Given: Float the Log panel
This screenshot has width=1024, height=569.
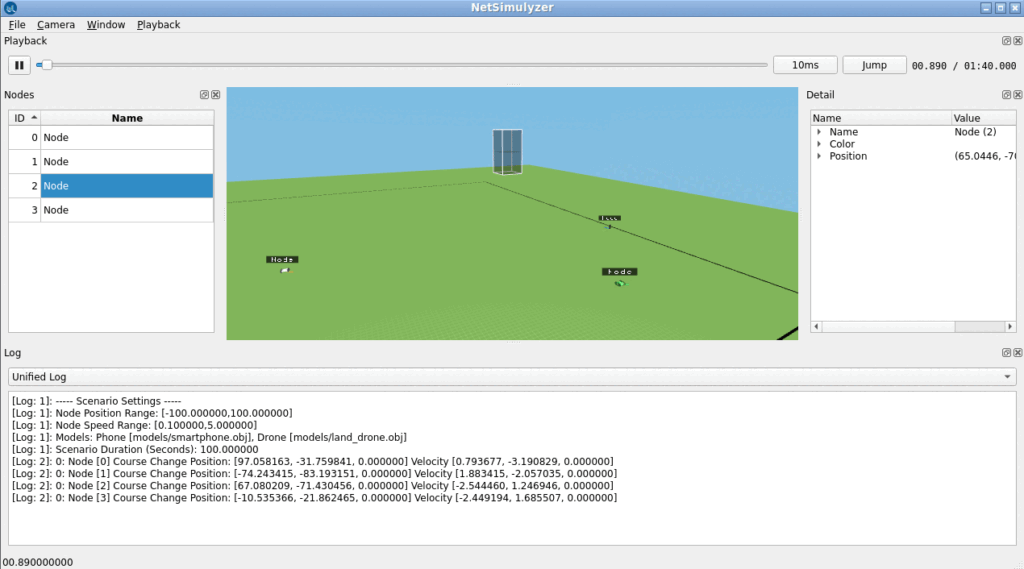Looking at the screenshot, I should click(x=1006, y=353).
